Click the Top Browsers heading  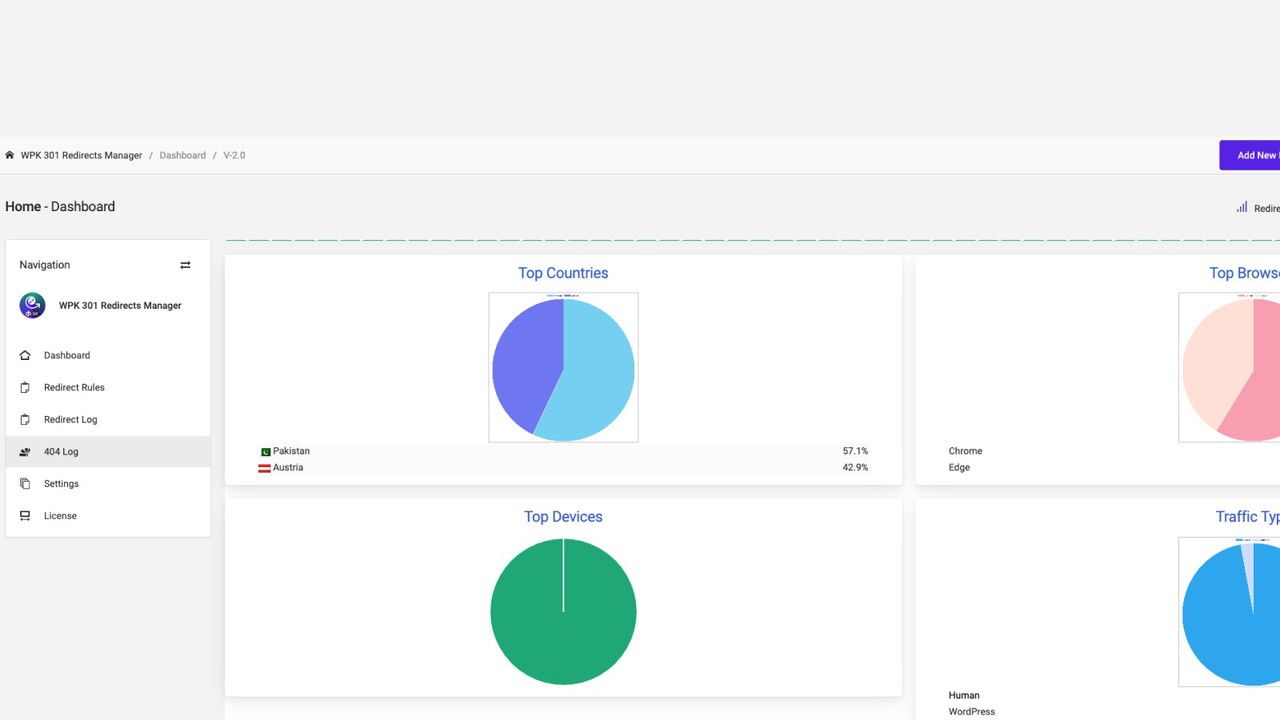1244,273
